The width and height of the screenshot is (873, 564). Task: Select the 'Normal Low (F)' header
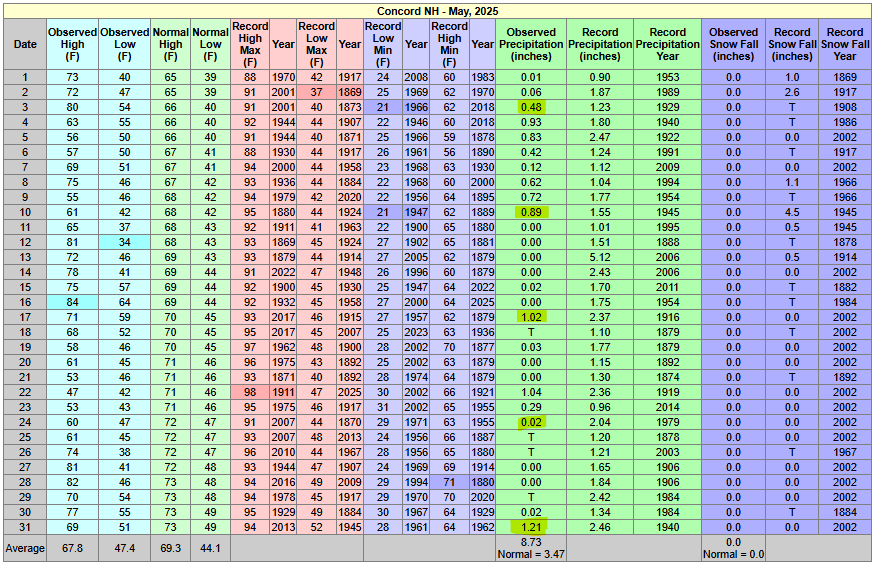pyautogui.click(x=210, y=44)
